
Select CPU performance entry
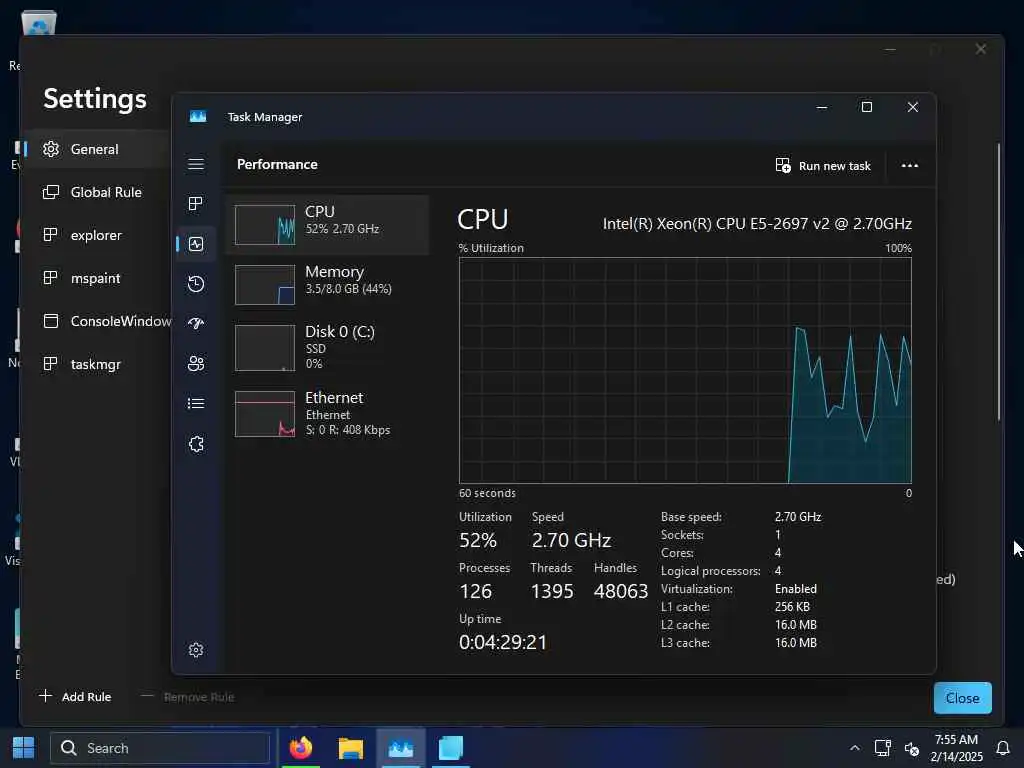coord(327,225)
